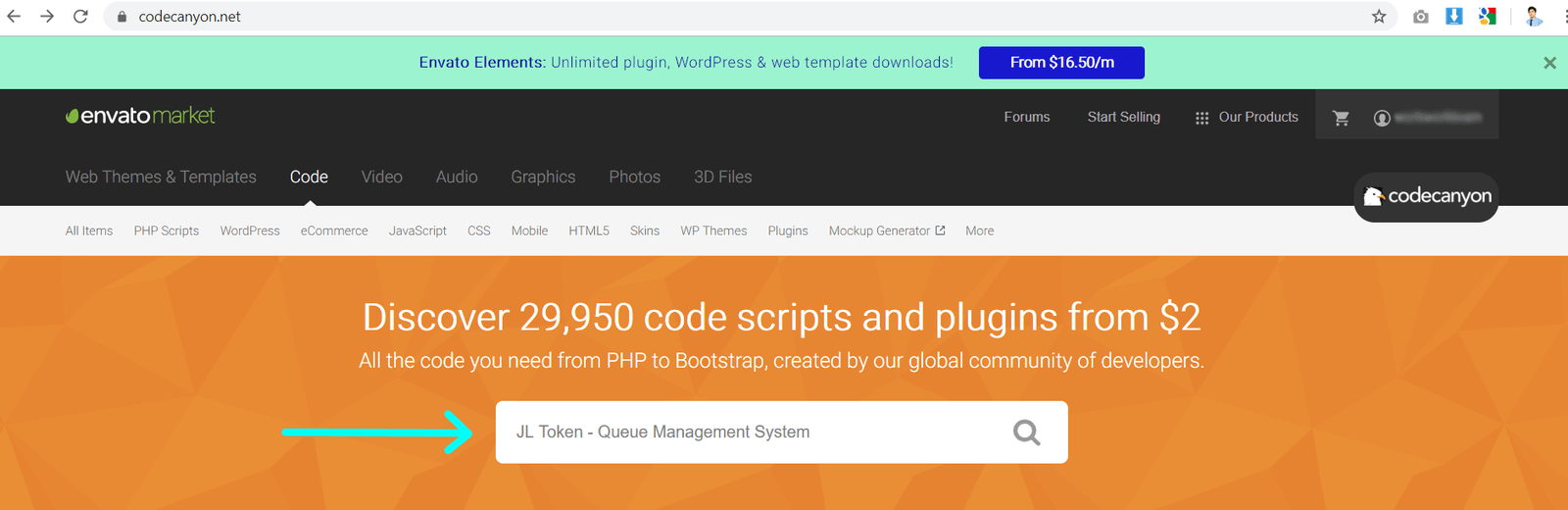
Task: Switch to the Audio tab
Action: (457, 177)
